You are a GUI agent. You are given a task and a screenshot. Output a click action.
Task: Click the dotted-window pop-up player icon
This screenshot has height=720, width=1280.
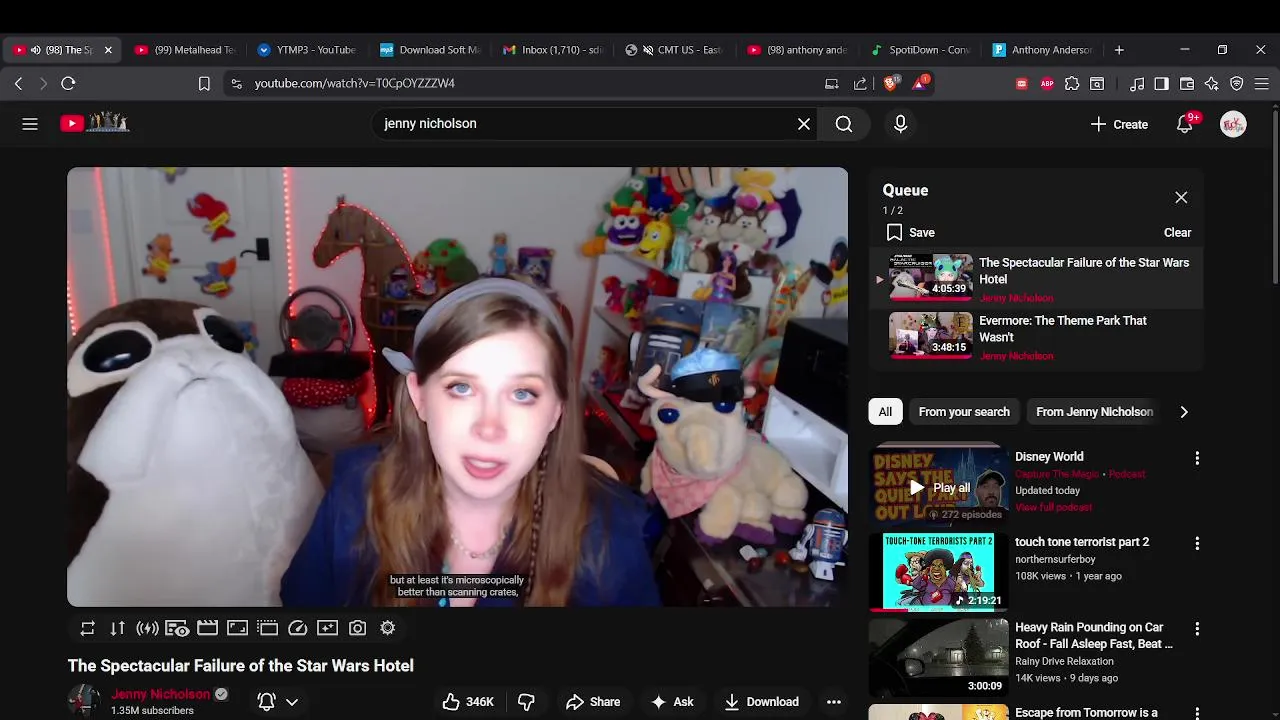(x=267, y=628)
